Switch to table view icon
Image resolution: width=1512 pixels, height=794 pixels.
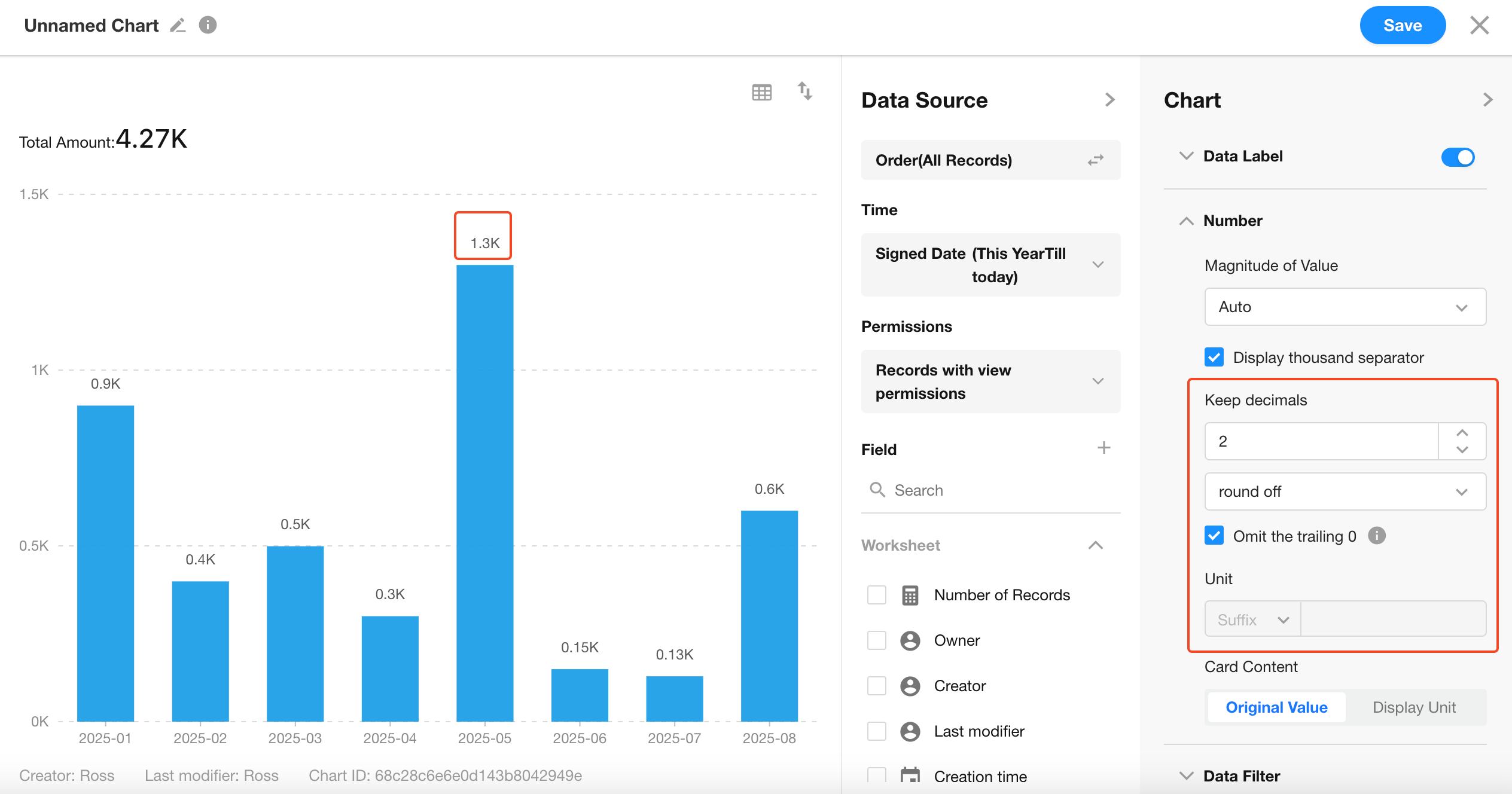[x=761, y=93]
